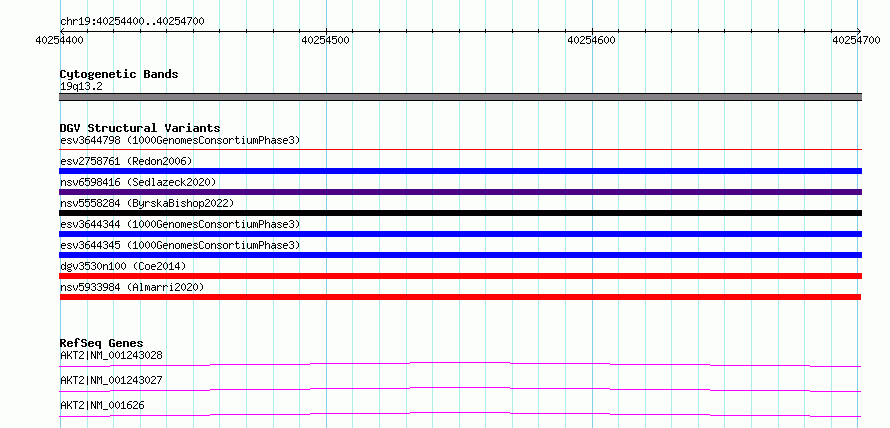Click the 40254500 ruler position label
The height and width of the screenshot is (428, 890).
[x=326, y=40]
